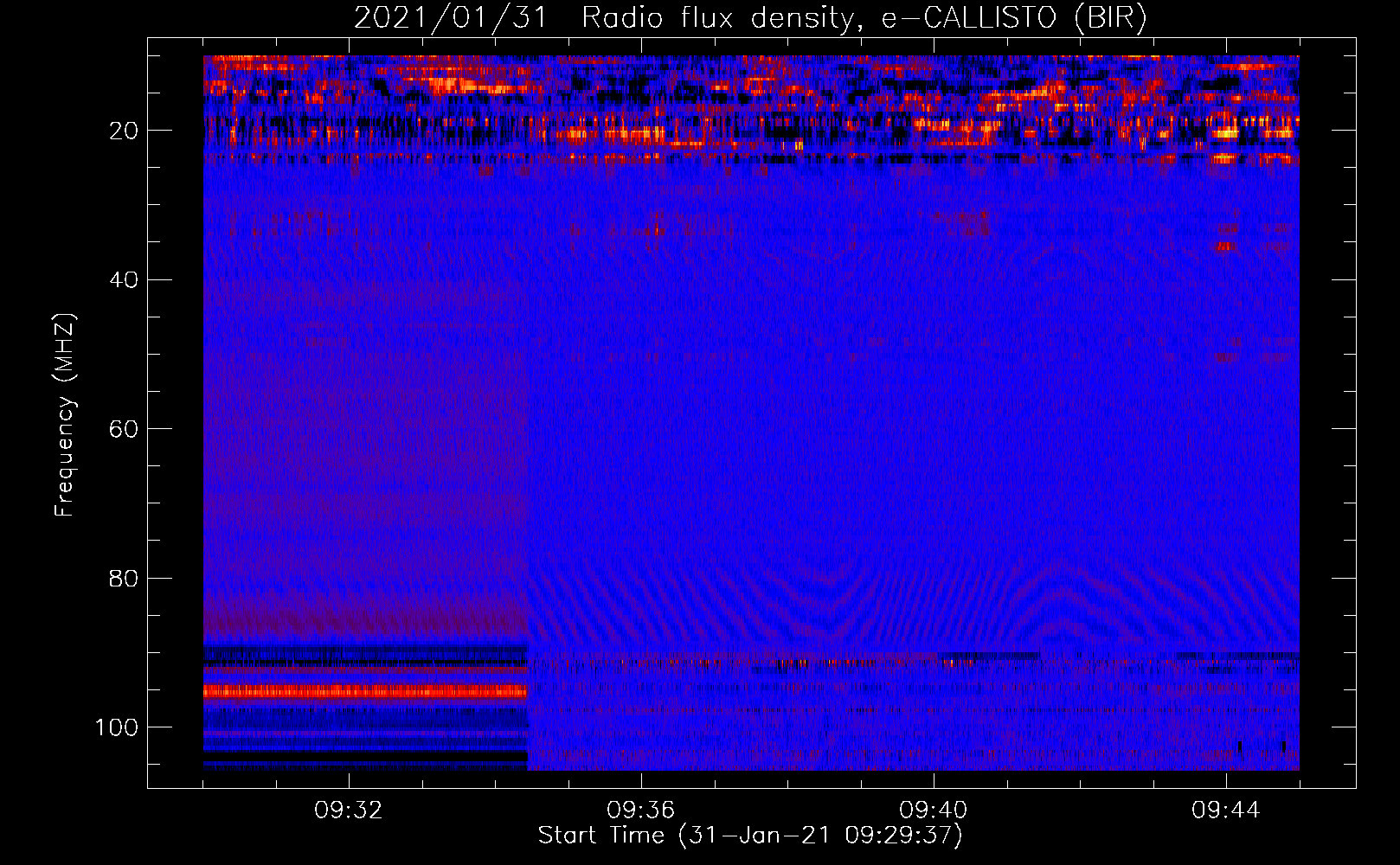Screen dimensions: 1400x865
Task: Click the 09:44 time tick label
Action: coord(1226,811)
